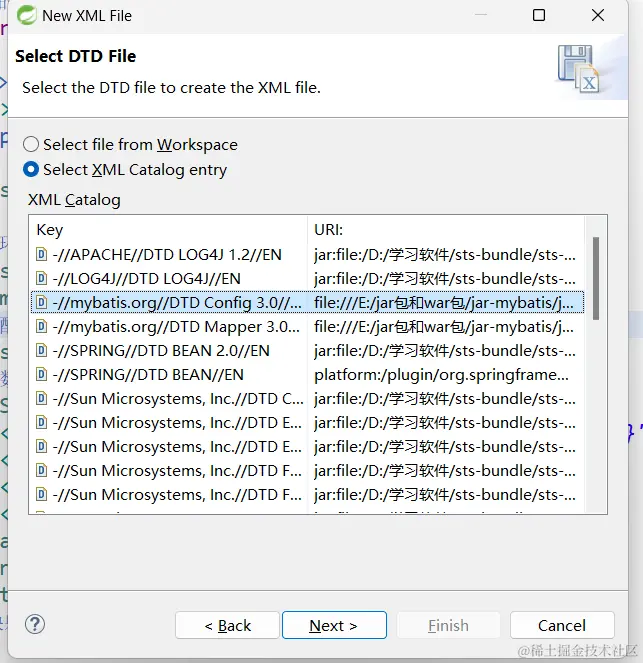
Task: Click the URI column header
Action: (x=328, y=229)
